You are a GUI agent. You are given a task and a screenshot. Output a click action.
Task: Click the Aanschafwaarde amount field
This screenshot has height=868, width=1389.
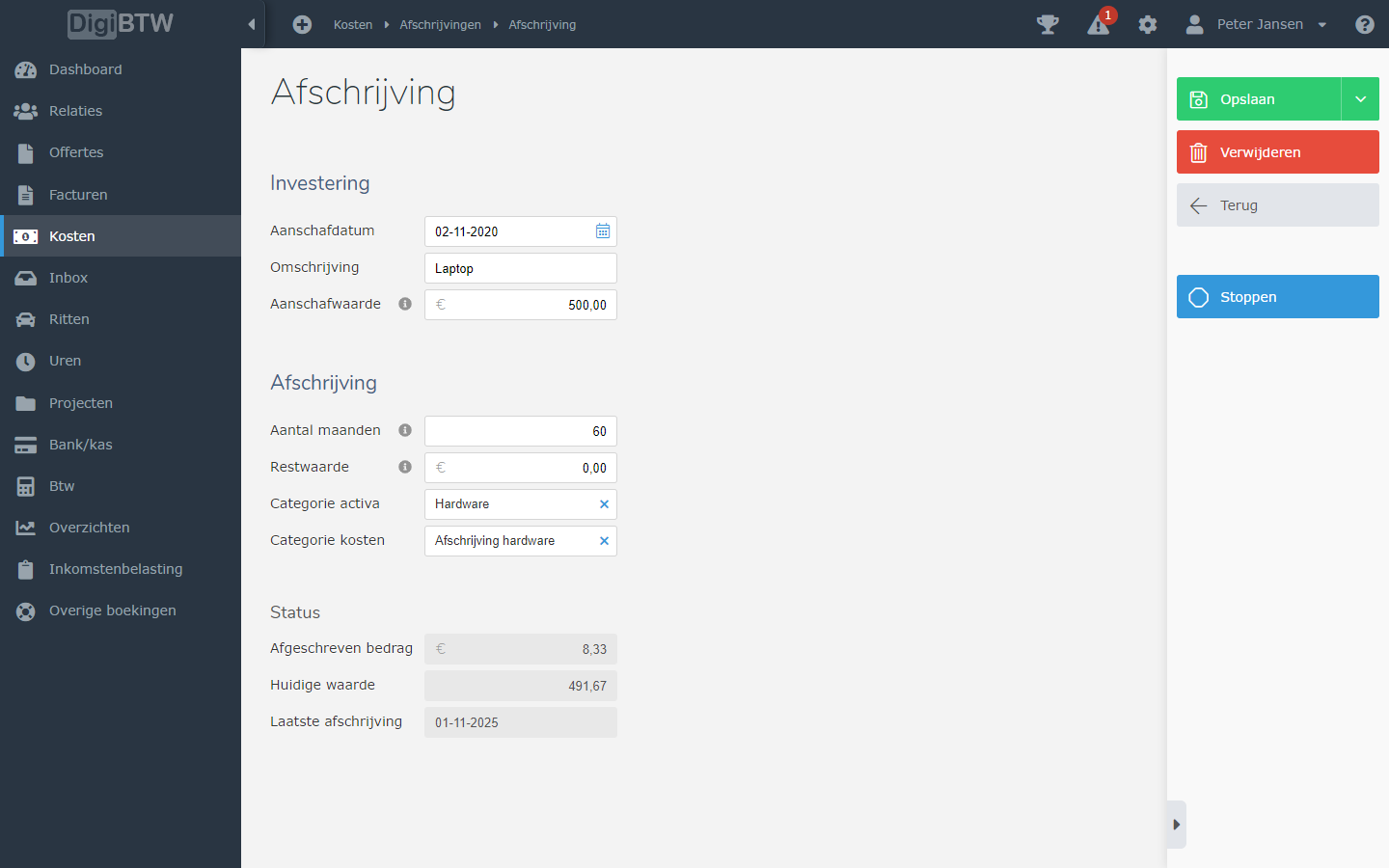pos(521,305)
